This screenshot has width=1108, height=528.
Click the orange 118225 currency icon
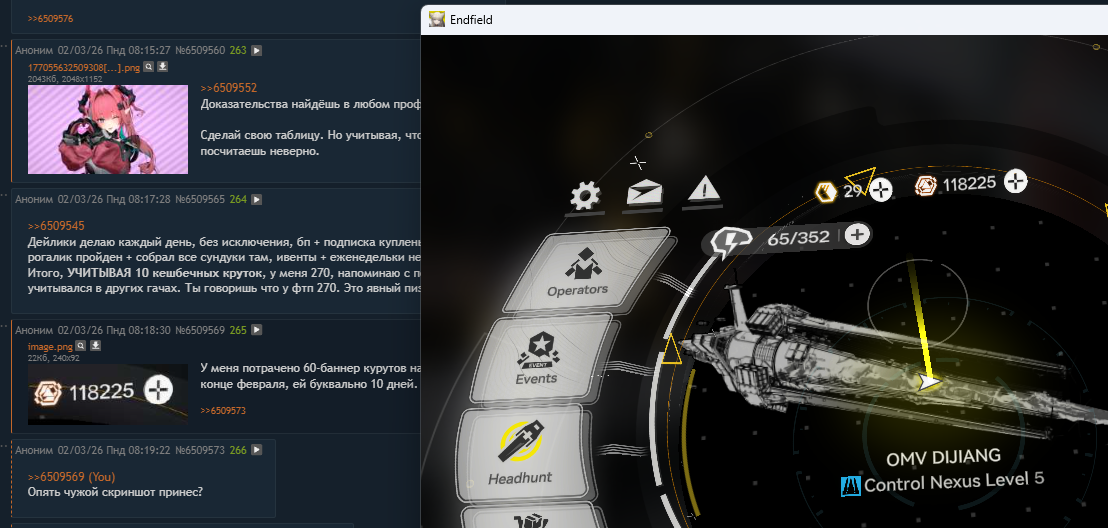[x=926, y=186]
